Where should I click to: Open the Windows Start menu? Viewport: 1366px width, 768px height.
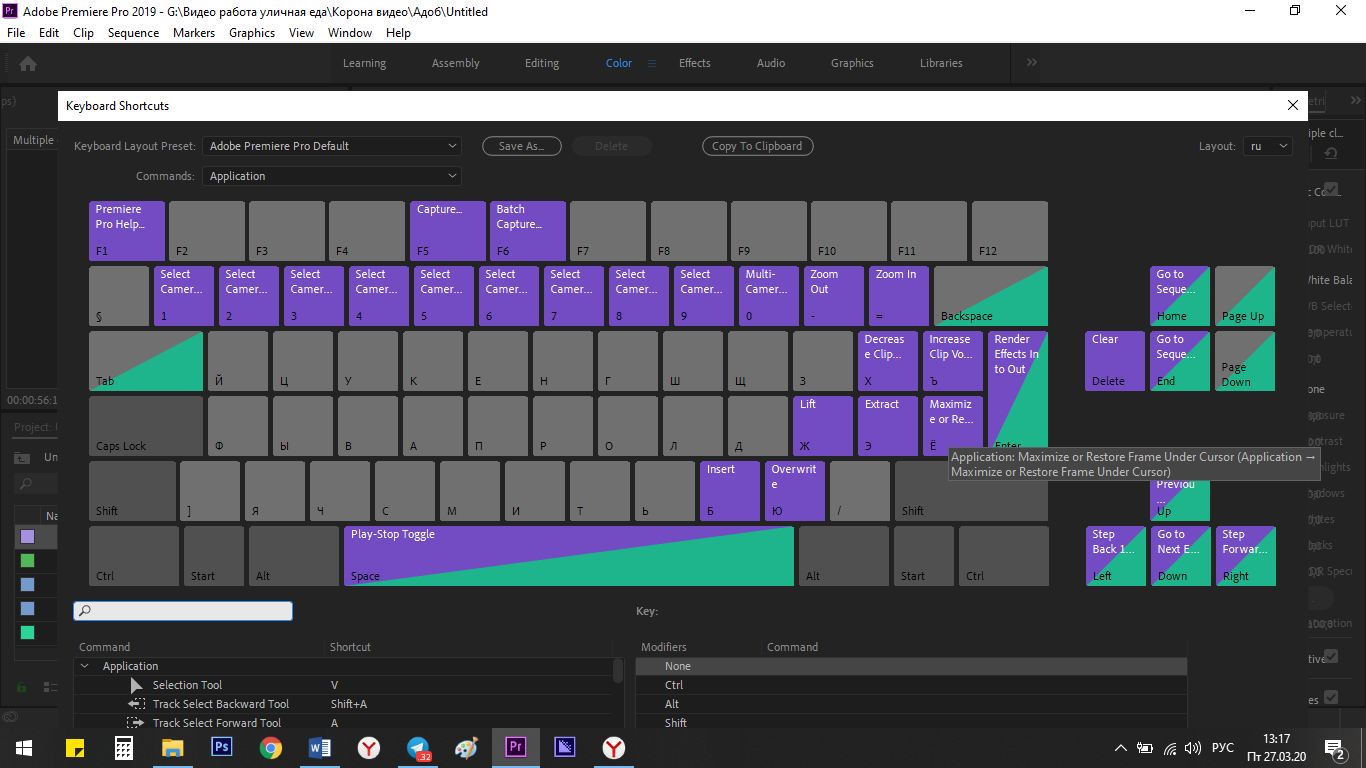point(24,747)
